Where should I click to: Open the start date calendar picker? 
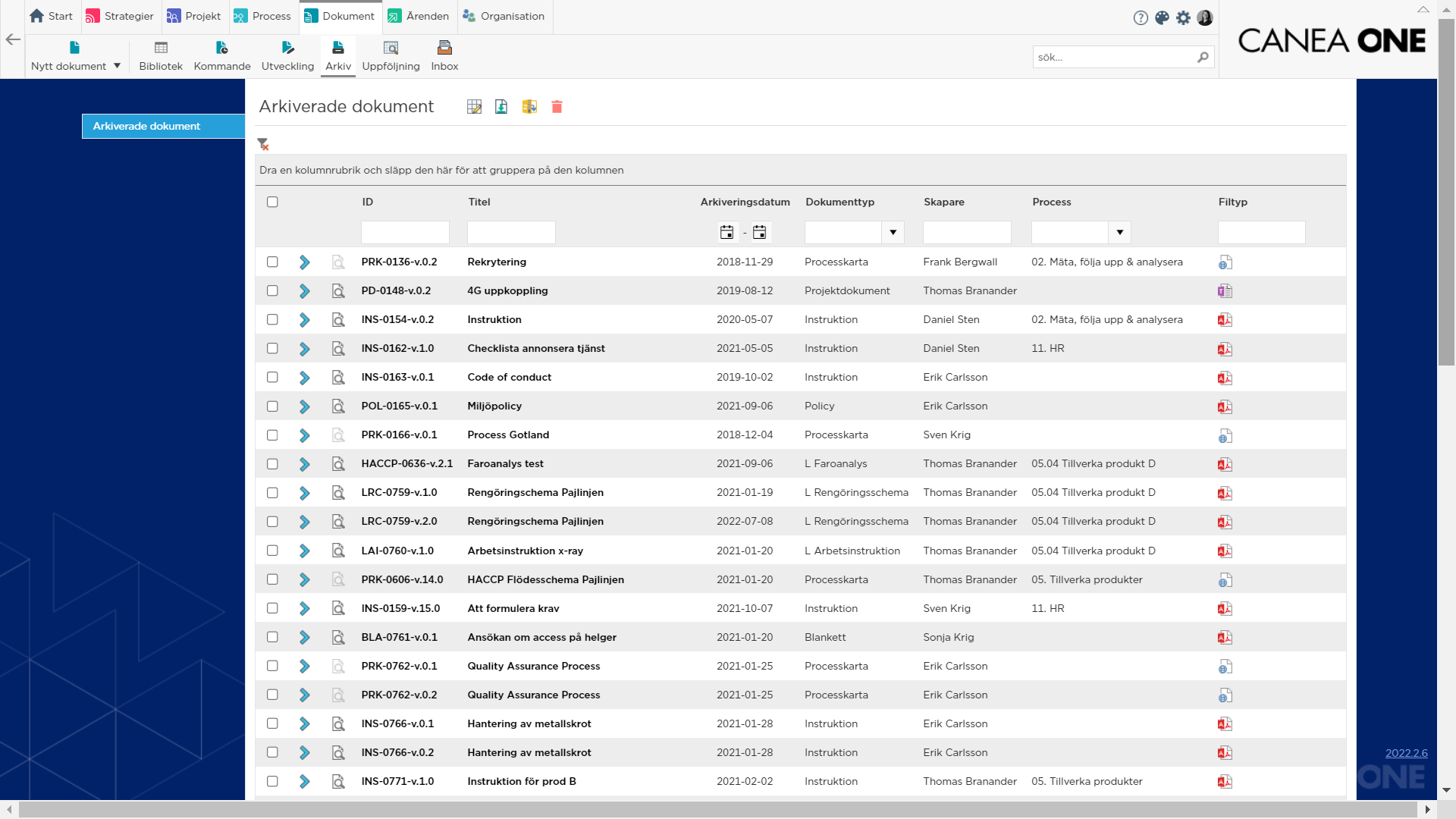726,232
